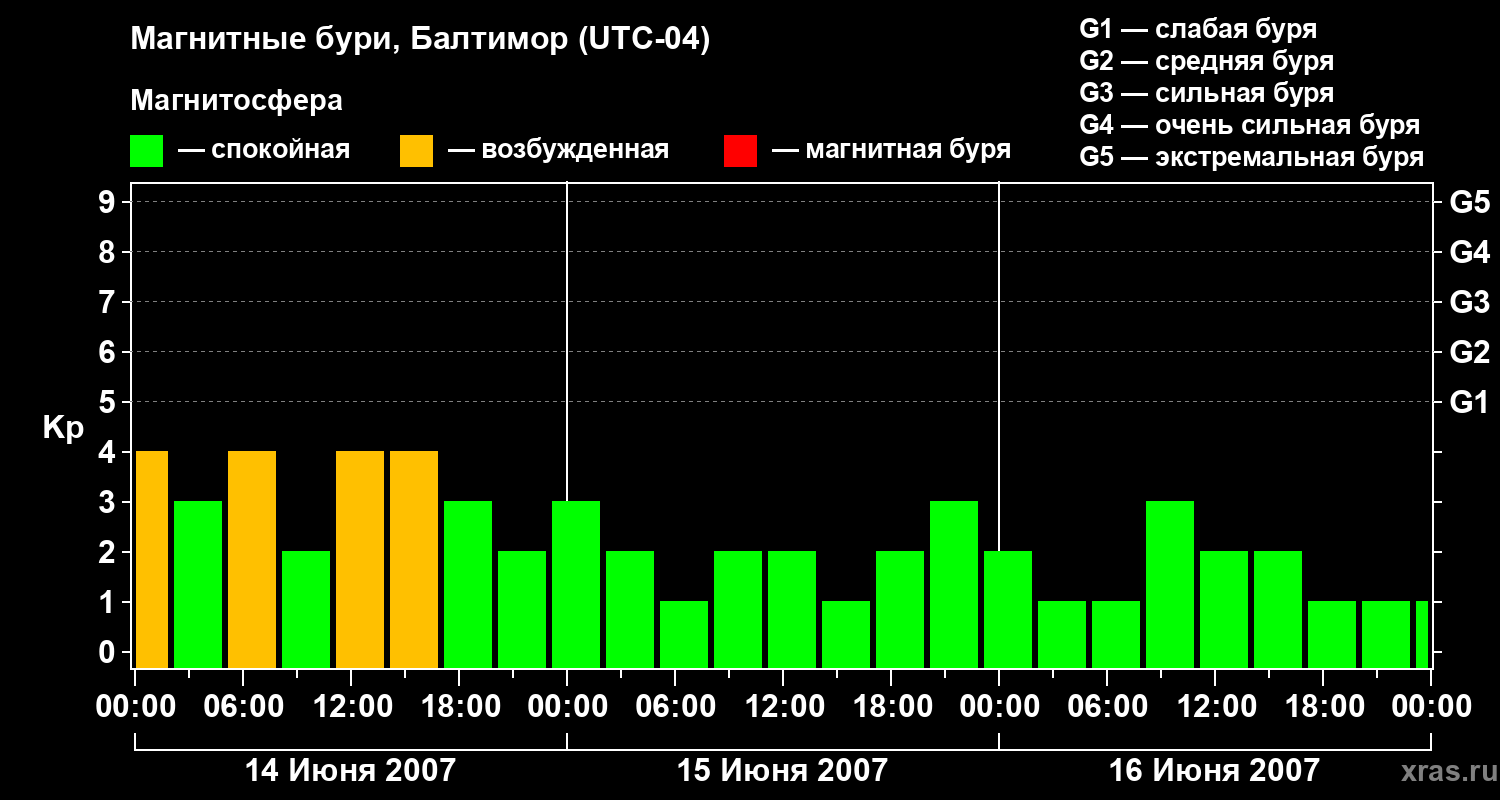The height and width of the screenshot is (800, 1500).
Task: Select the green Kp 3 bar starting 21:00, 15 June
Action: click(x=954, y=584)
